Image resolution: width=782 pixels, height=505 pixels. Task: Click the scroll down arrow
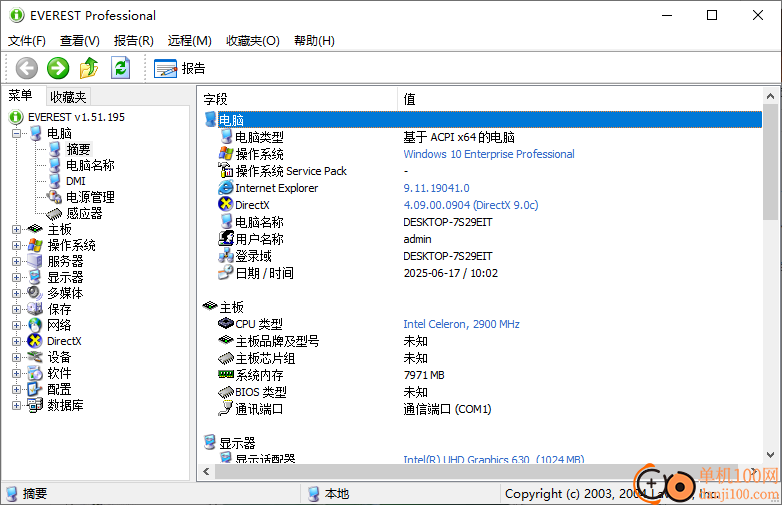point(771,455)
